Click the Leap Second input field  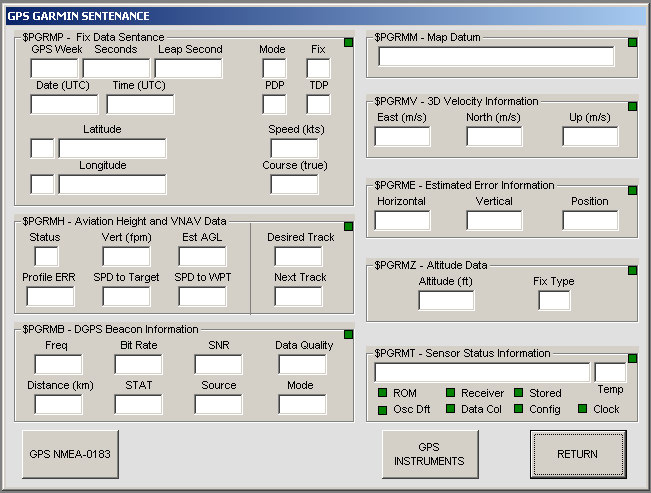pyautogui.click(x=188, y=69)
